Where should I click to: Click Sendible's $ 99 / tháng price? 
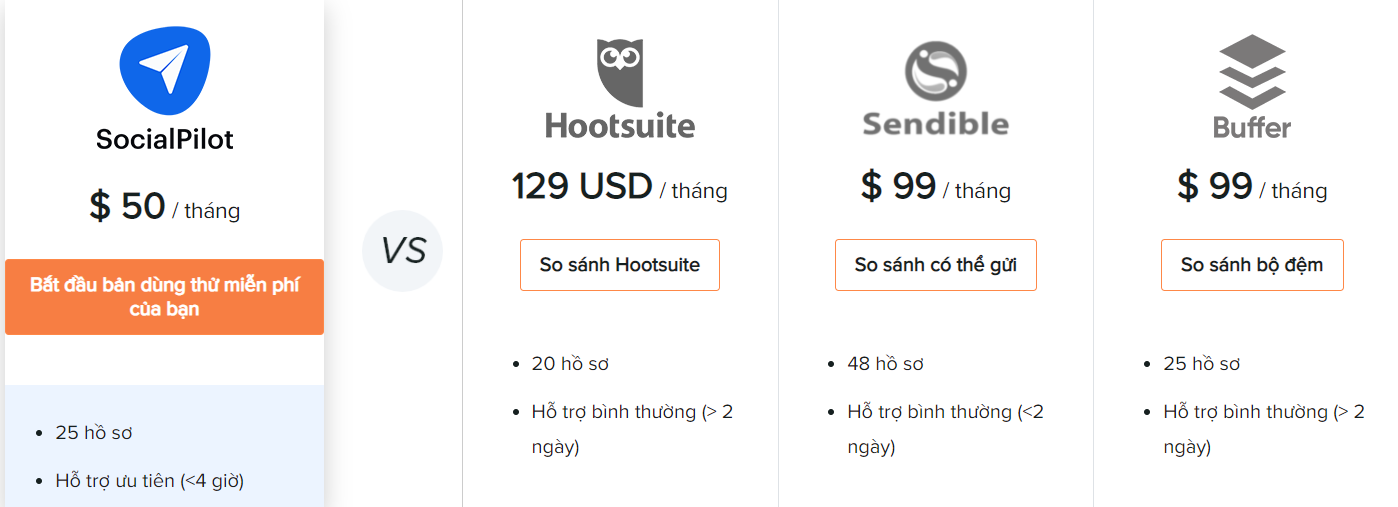pyautogui.click(x=936, y=187)
